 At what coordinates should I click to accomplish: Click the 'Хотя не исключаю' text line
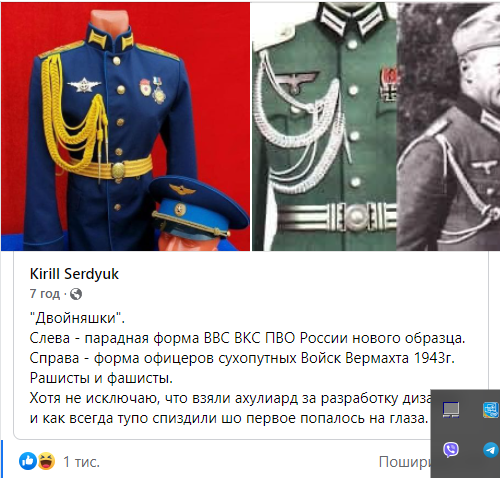click(230, 398)
